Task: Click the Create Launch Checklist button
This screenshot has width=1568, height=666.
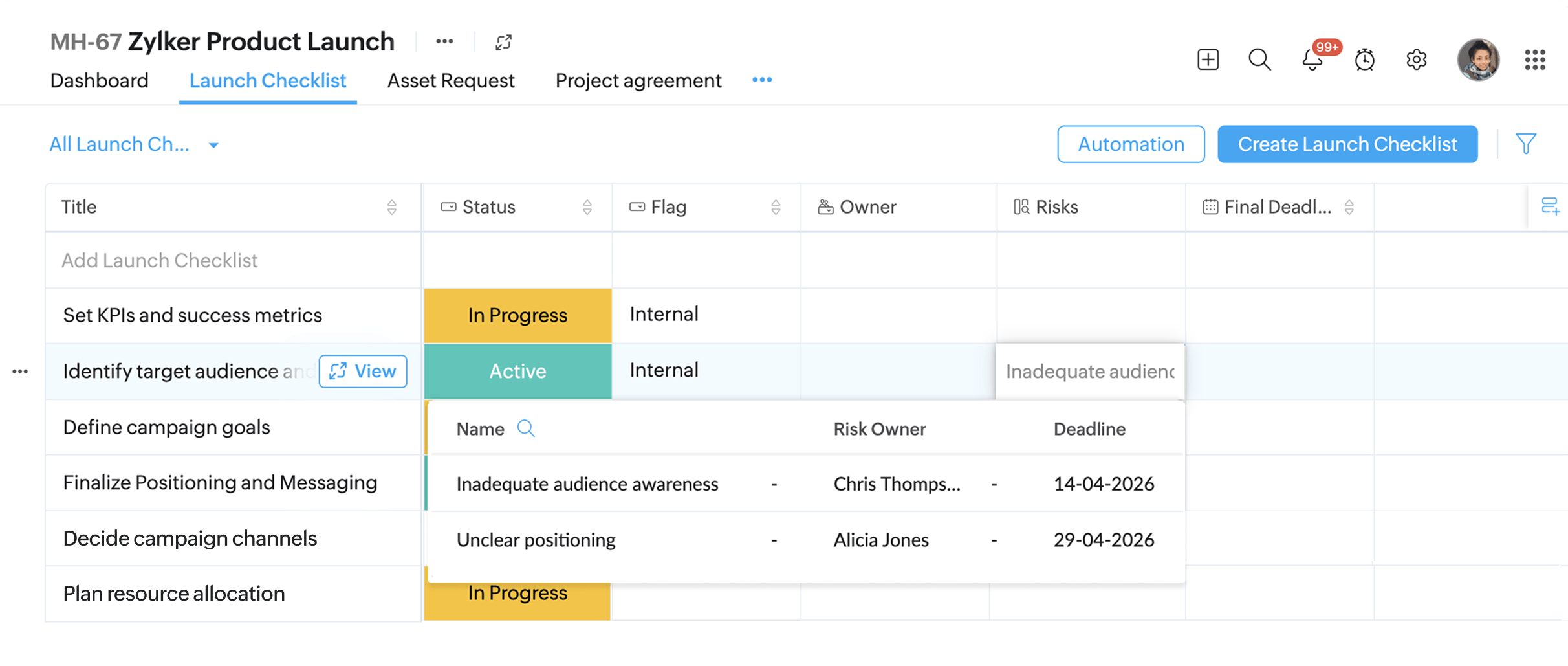Action: (x=1347, y=144)
